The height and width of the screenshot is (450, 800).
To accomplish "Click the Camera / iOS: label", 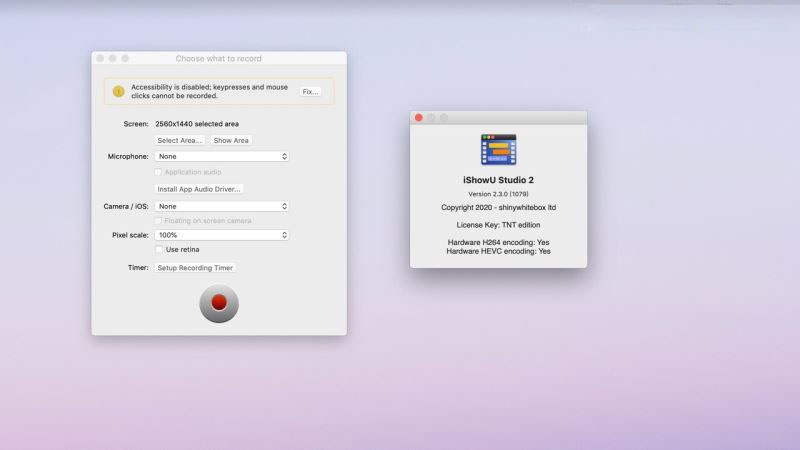I will (x=126, y=207).
